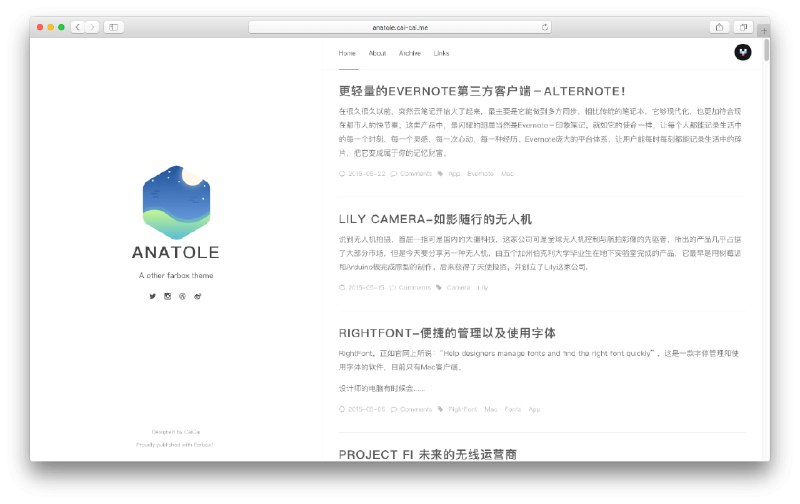
Task: Open the RIGHTFONT article title
Action: [446, 333]
